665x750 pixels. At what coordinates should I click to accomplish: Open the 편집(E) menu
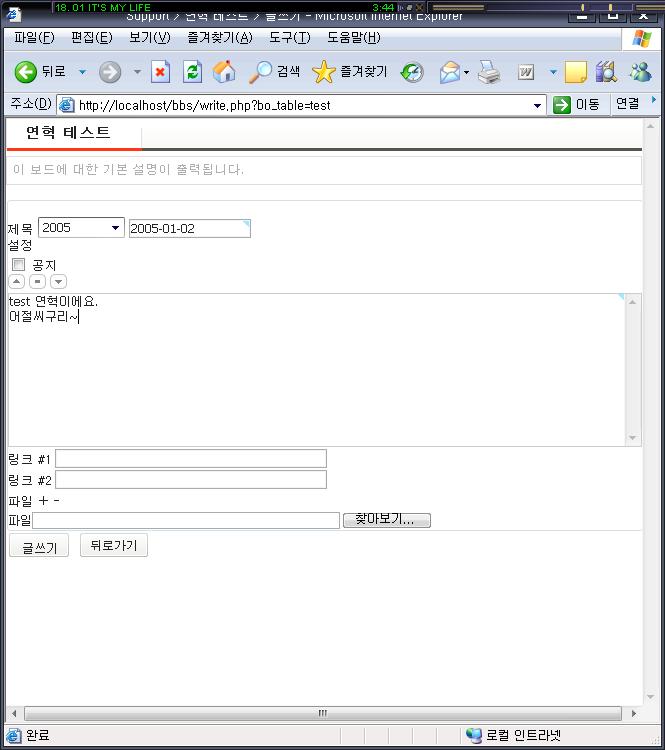point(91,37)
